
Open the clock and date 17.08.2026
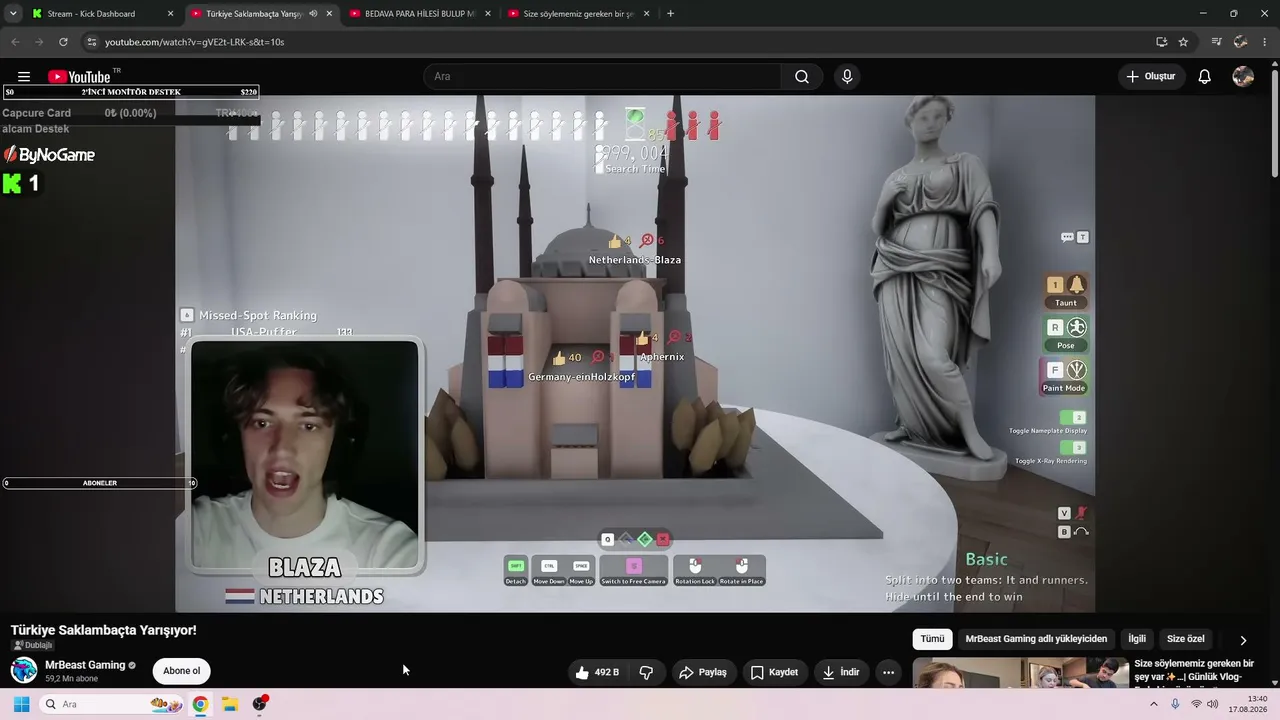pyautogui.click(x=1248, y=704)
